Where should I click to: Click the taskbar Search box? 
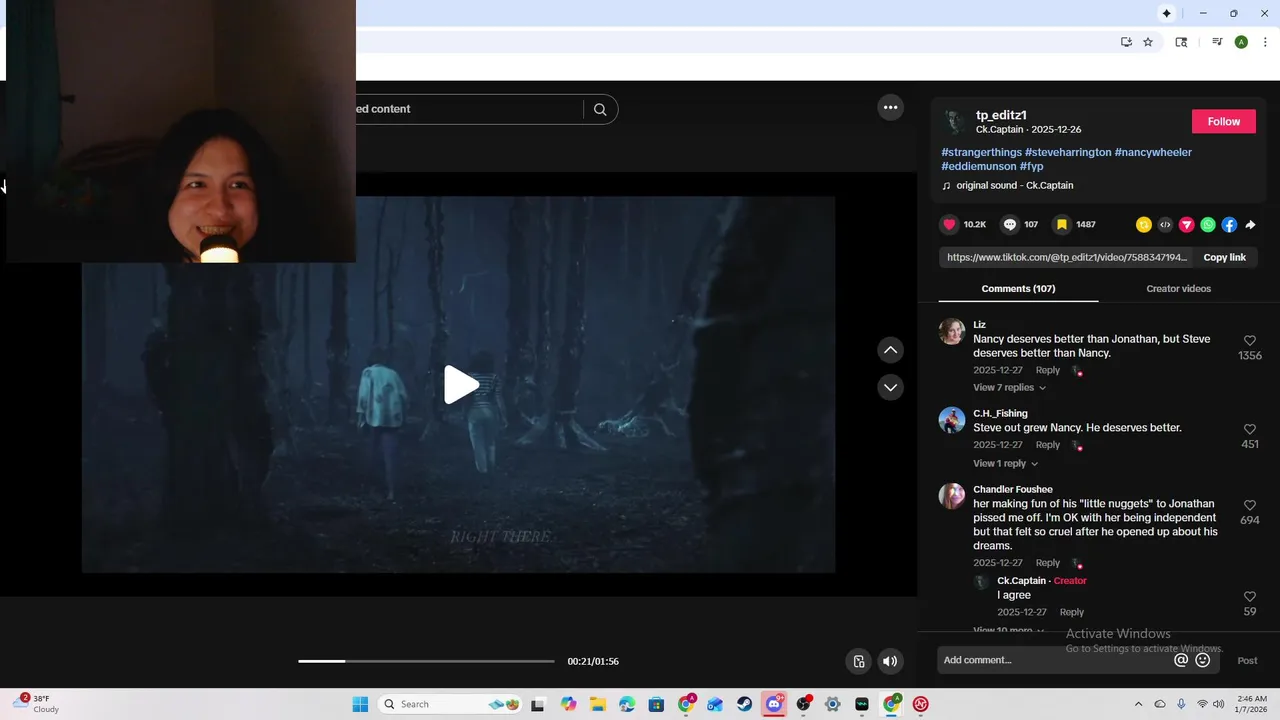click(451, 704)
